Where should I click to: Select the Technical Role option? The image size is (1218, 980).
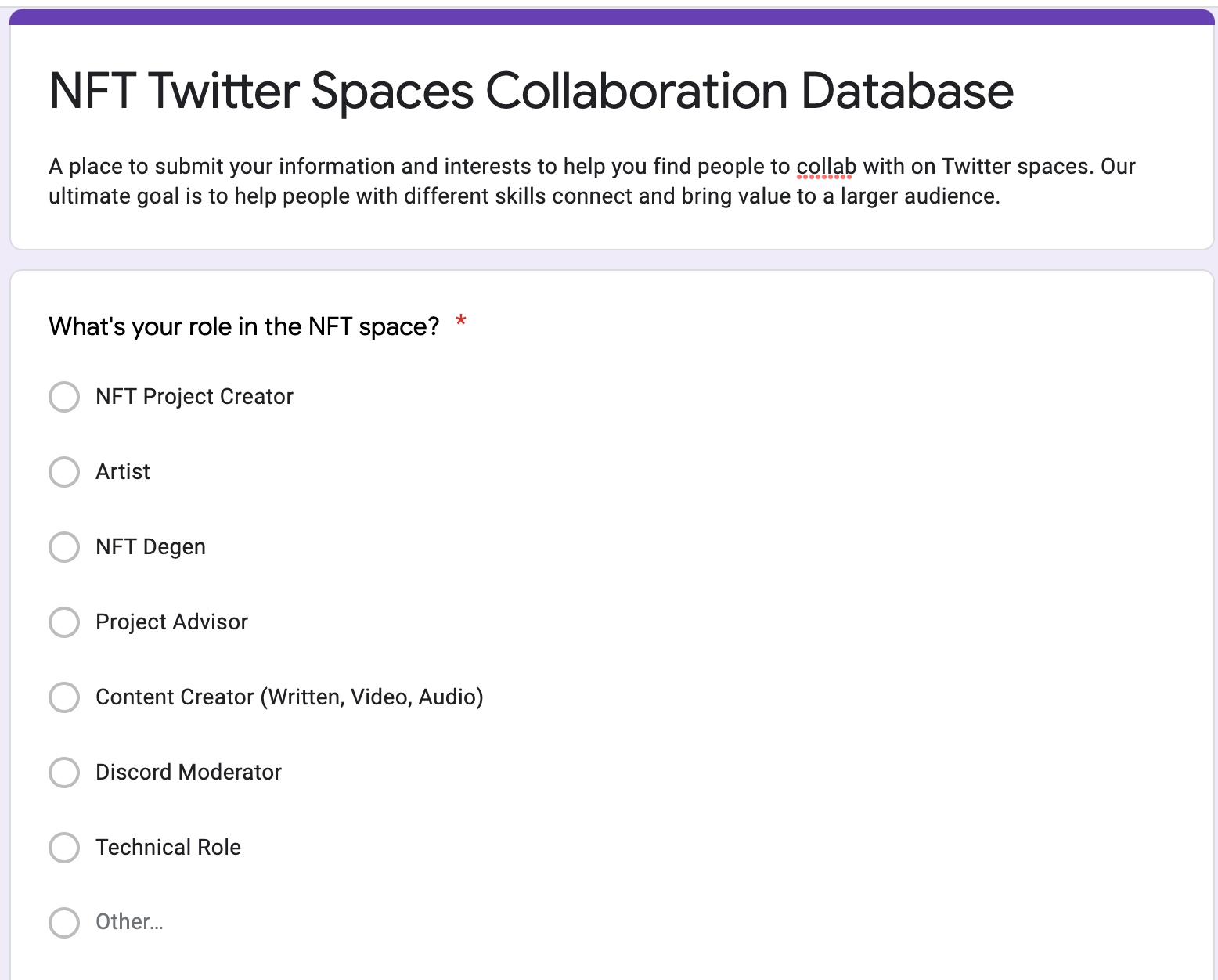coord(64,848)
